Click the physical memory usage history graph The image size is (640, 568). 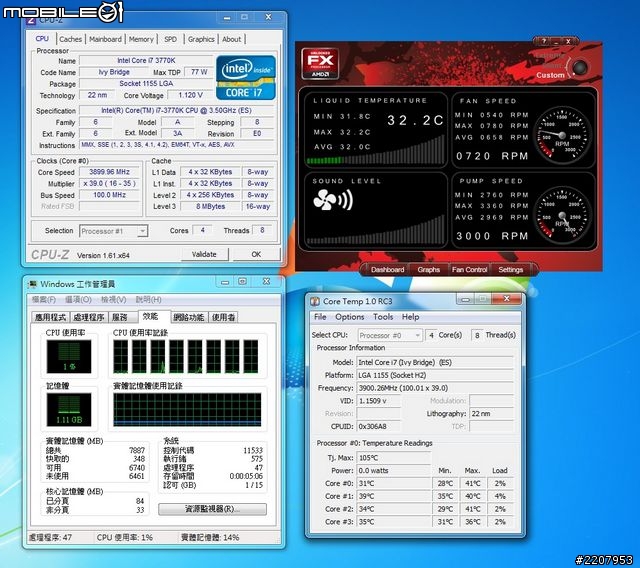(x=187, y=410)
